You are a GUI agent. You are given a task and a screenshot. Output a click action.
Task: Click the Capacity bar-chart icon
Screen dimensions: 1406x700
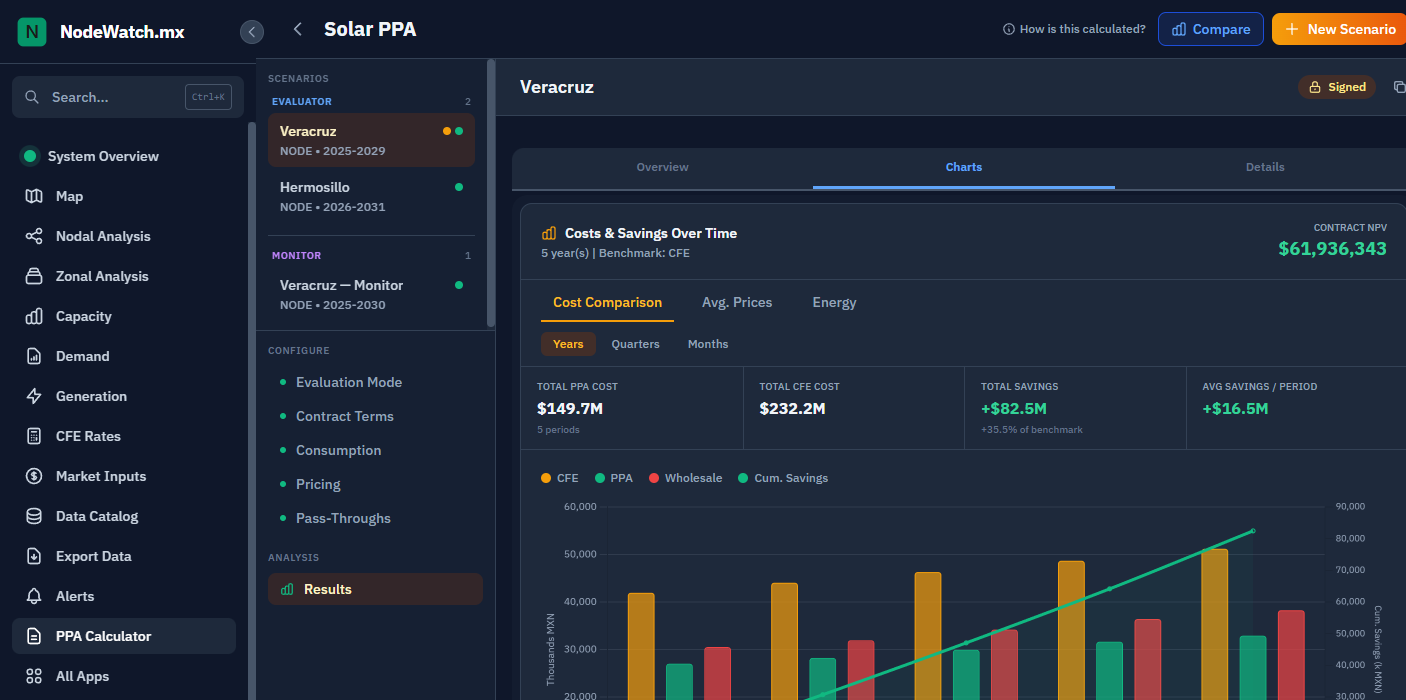[34, 316]
